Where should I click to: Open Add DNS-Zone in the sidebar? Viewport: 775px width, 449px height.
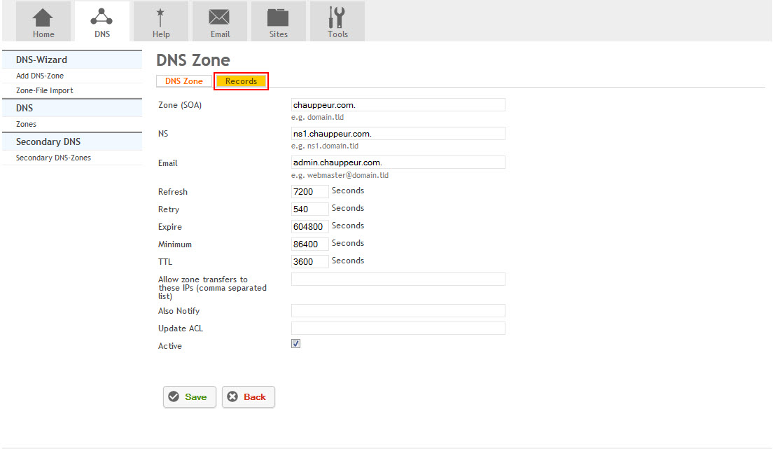40,76
